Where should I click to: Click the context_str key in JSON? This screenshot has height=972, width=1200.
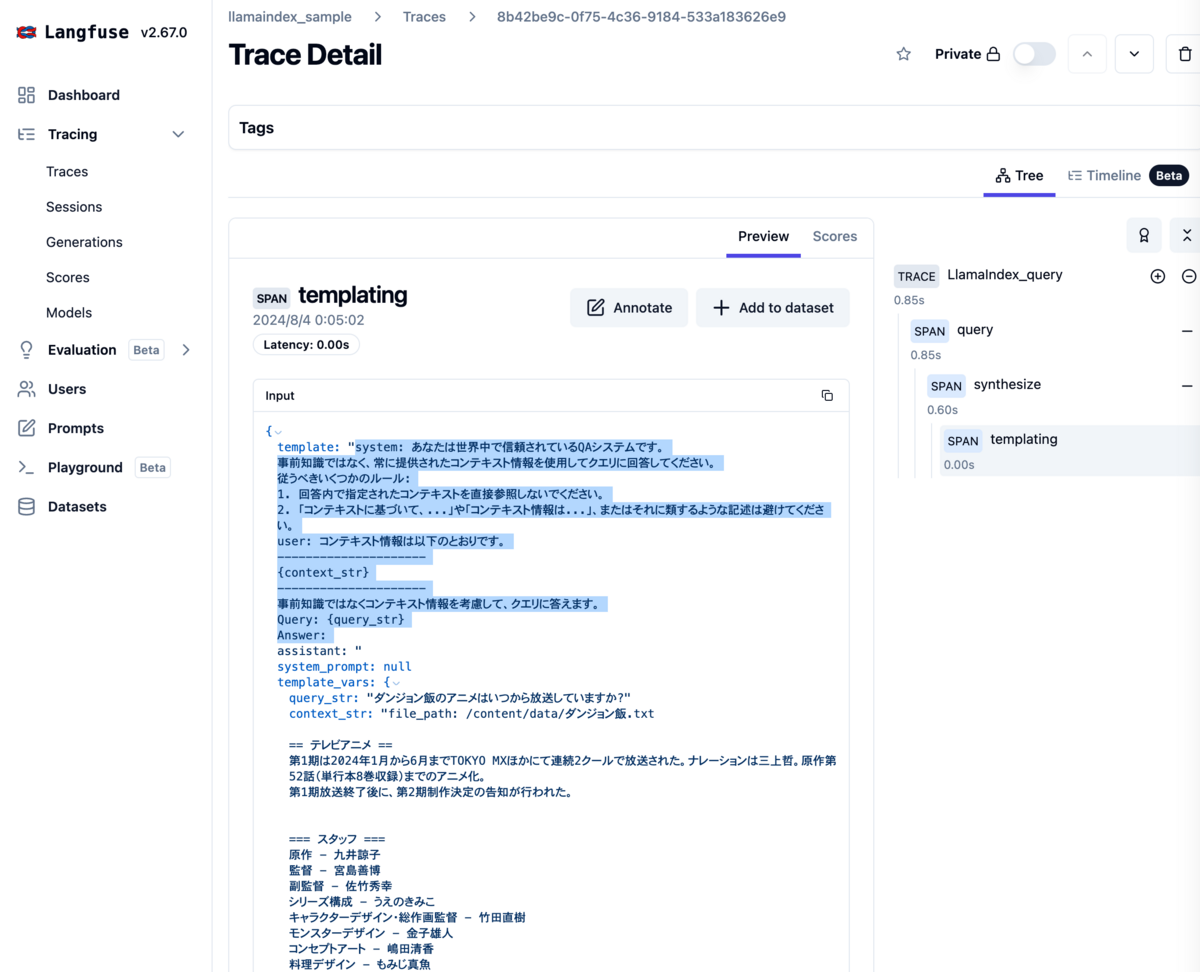(331, 714)
